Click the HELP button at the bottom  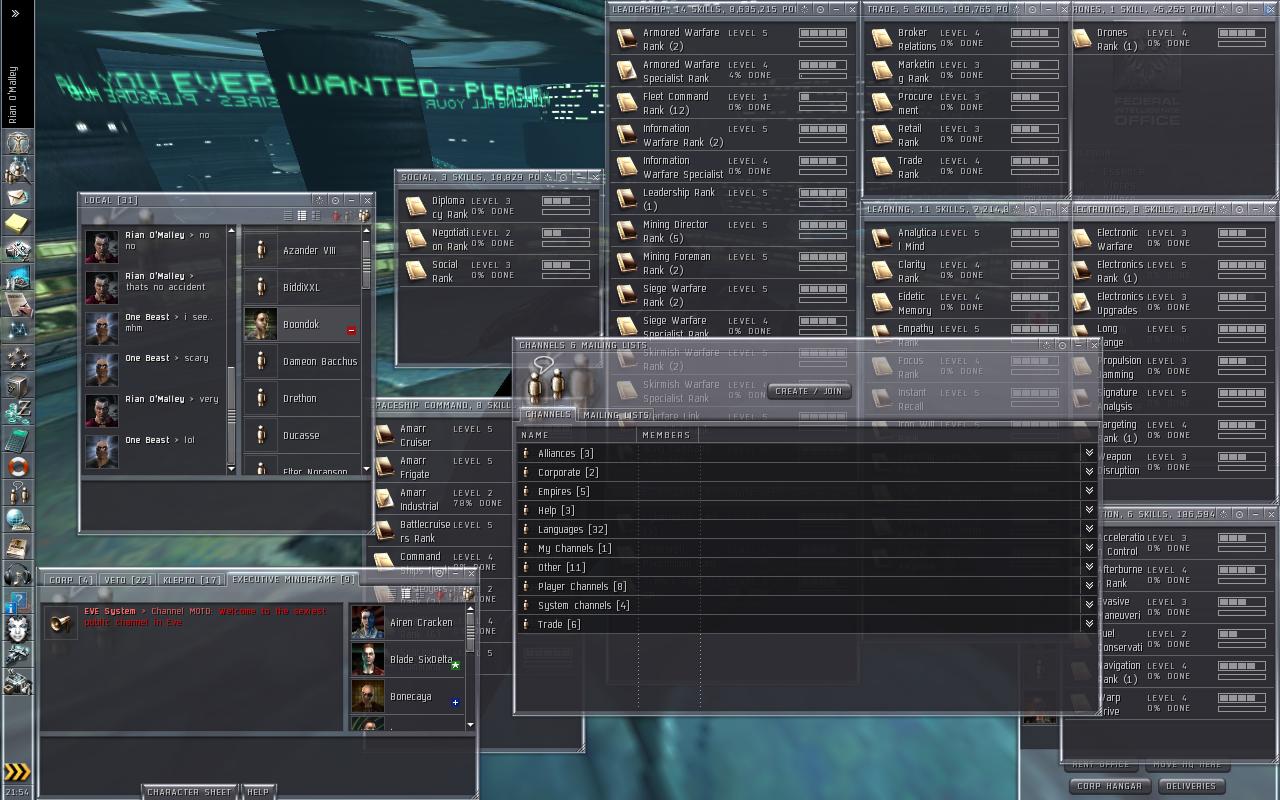point(258,792)
